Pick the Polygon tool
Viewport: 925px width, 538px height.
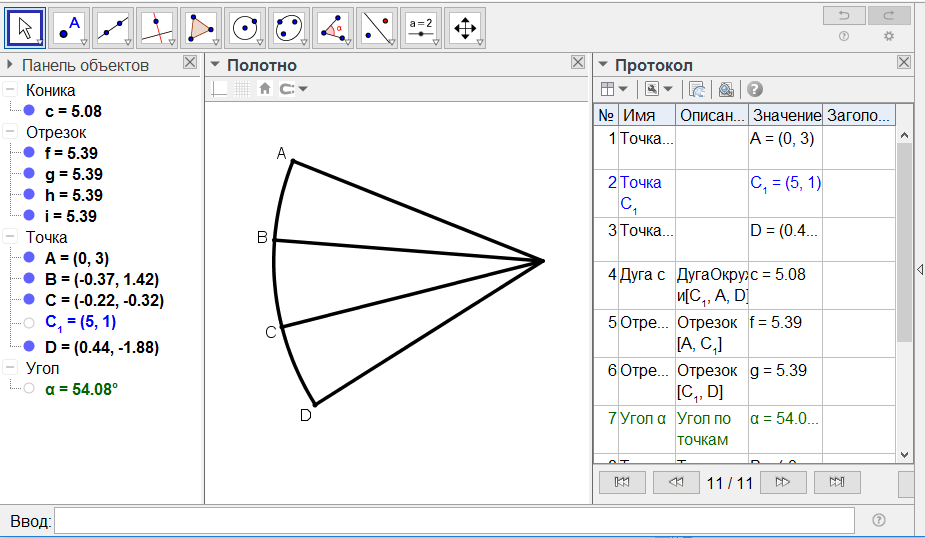pyautogui.click(x=201, y=27)
